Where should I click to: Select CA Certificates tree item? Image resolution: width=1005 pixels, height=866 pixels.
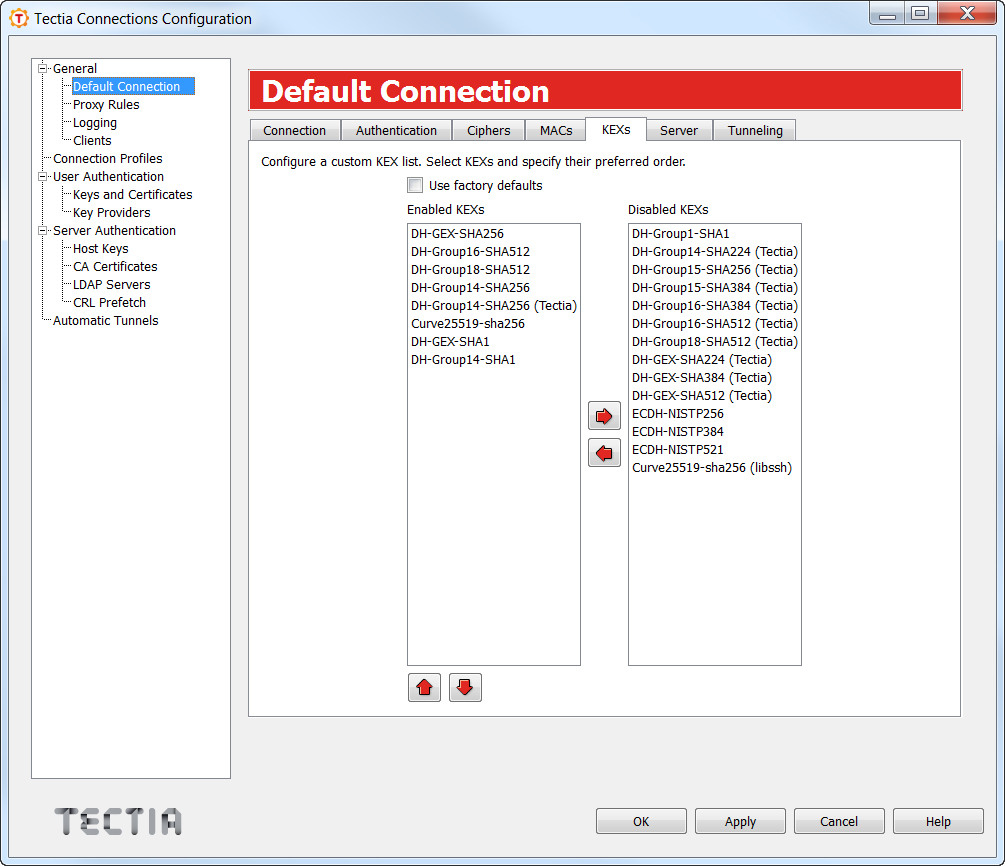115,266
